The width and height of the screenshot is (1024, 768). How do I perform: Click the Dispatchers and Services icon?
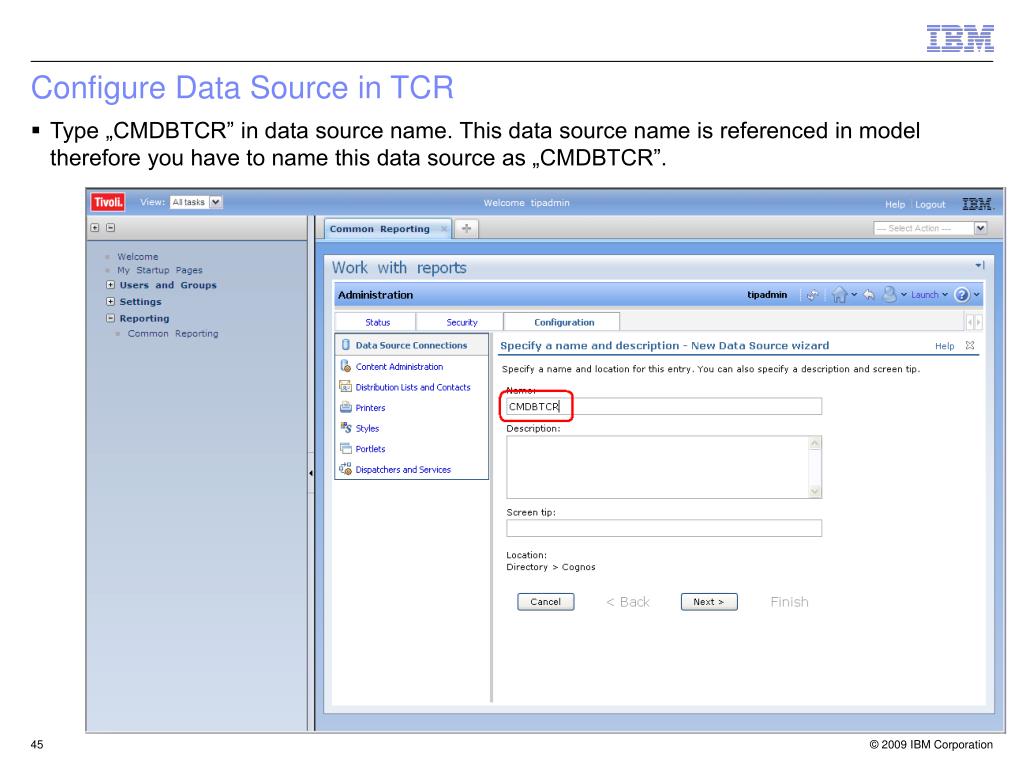pos(345,468)
